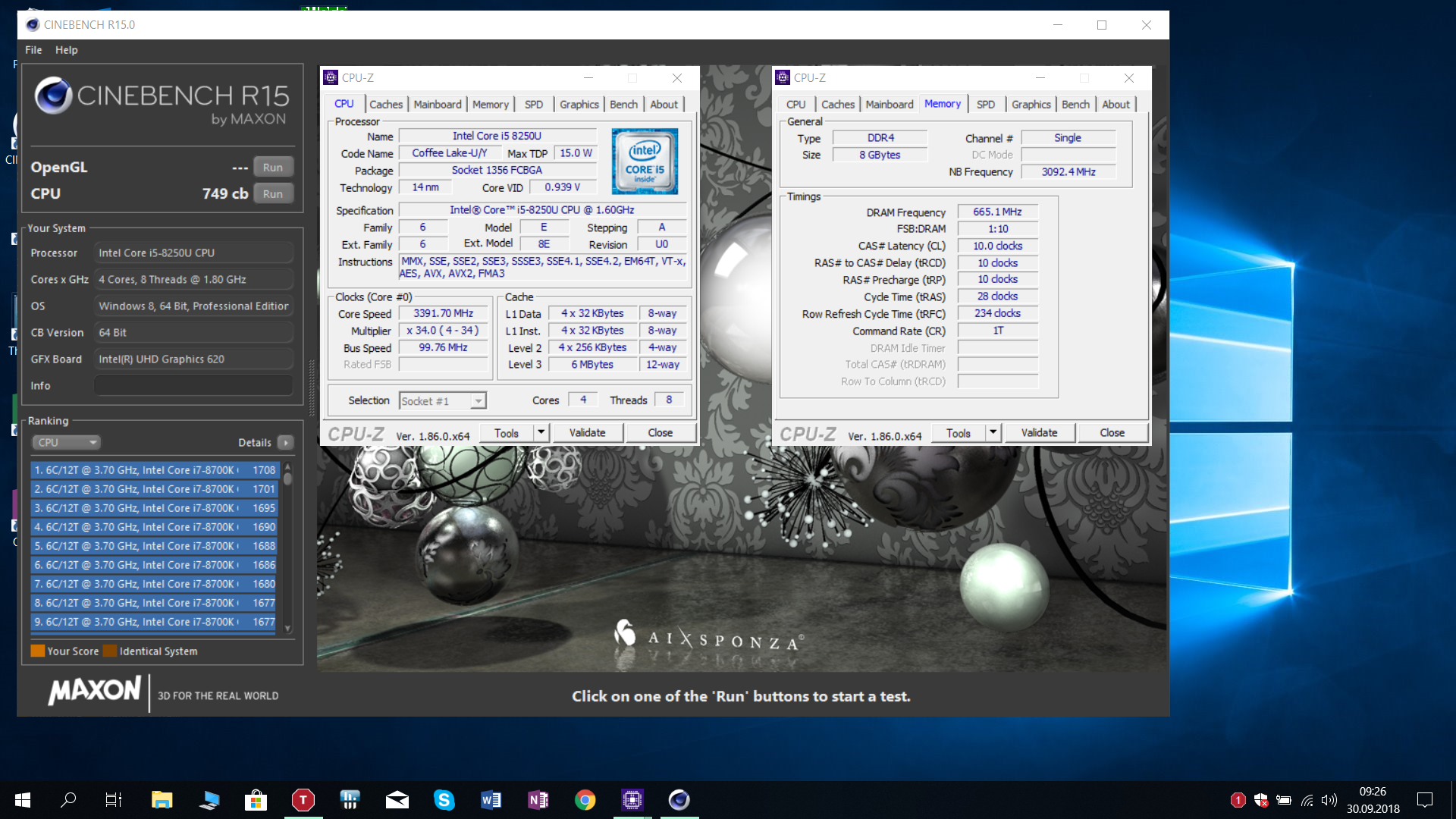This screenshot has width=1456, height=819.
Task: Click Validate in the left CPU-Z window
Action: [x=587, y=432]
